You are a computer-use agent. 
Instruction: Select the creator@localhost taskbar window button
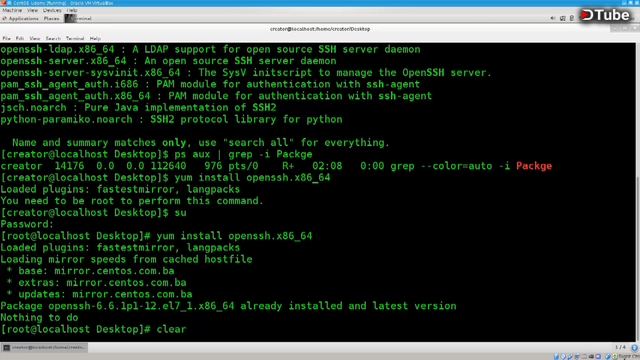coord(44,347)
